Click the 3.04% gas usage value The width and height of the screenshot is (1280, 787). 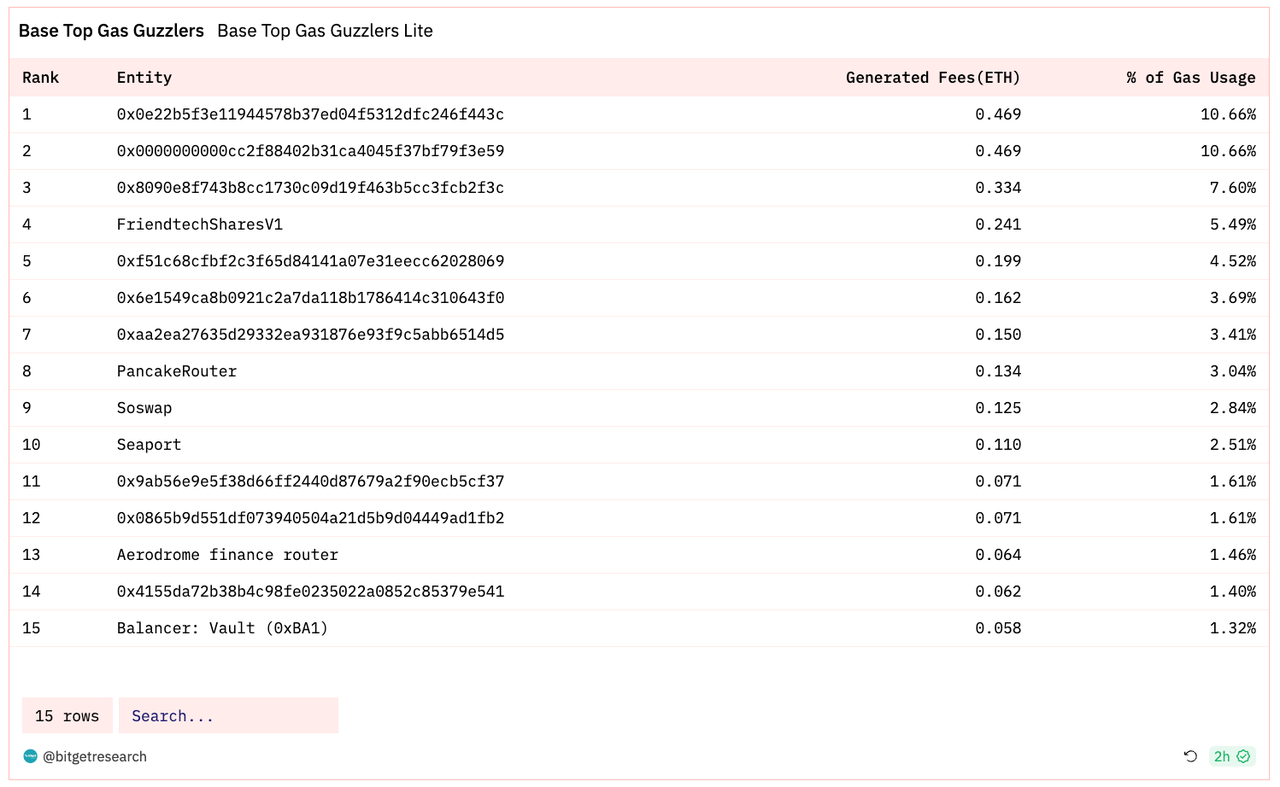click(1233, 371)
